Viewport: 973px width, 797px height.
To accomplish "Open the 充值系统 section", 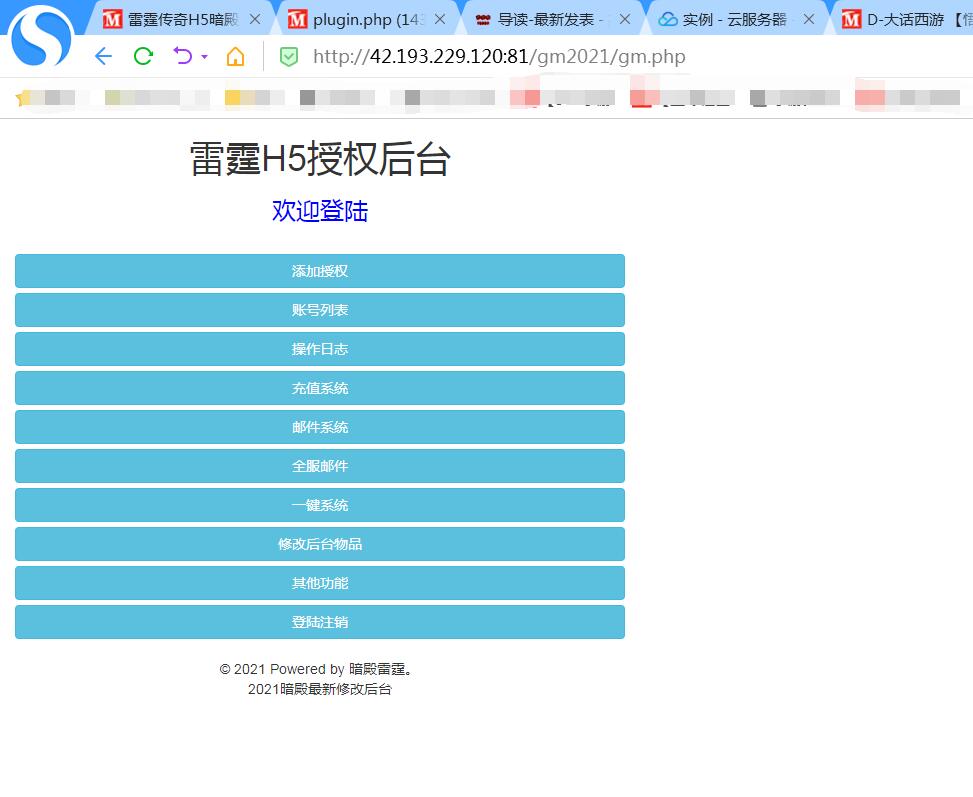I will 320,388.
